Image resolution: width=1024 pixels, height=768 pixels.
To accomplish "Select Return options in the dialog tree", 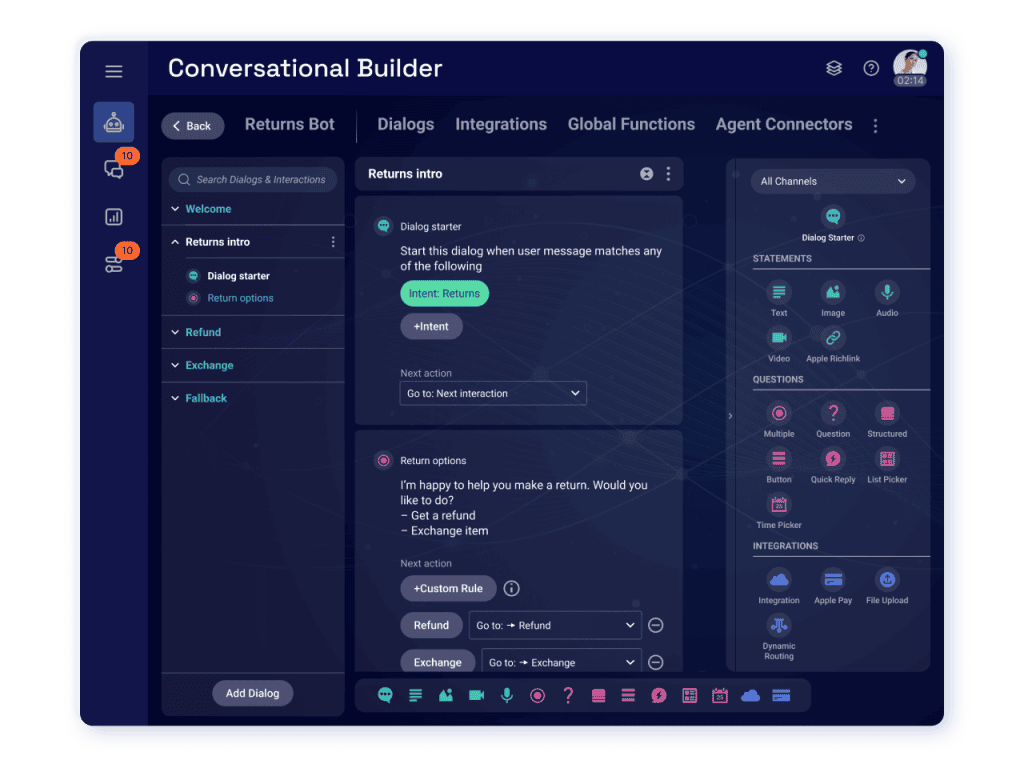I will pos(240,298).
